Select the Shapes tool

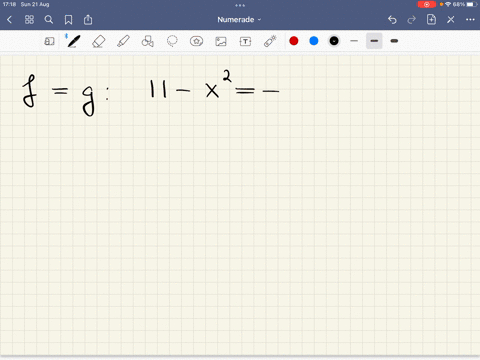148,41
